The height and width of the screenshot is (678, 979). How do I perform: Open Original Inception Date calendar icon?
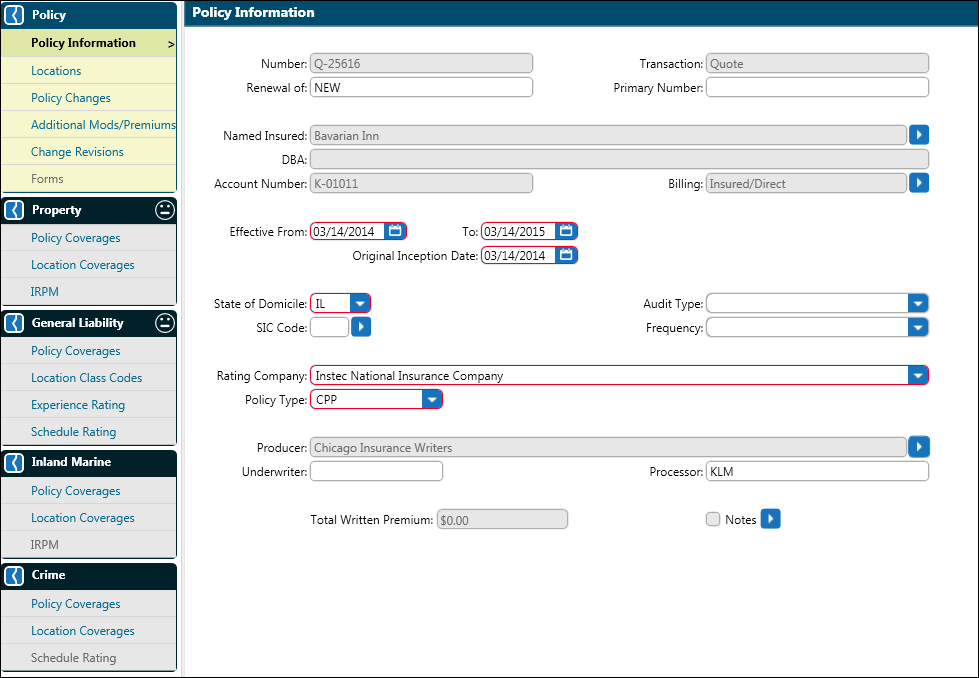(566, 255)
